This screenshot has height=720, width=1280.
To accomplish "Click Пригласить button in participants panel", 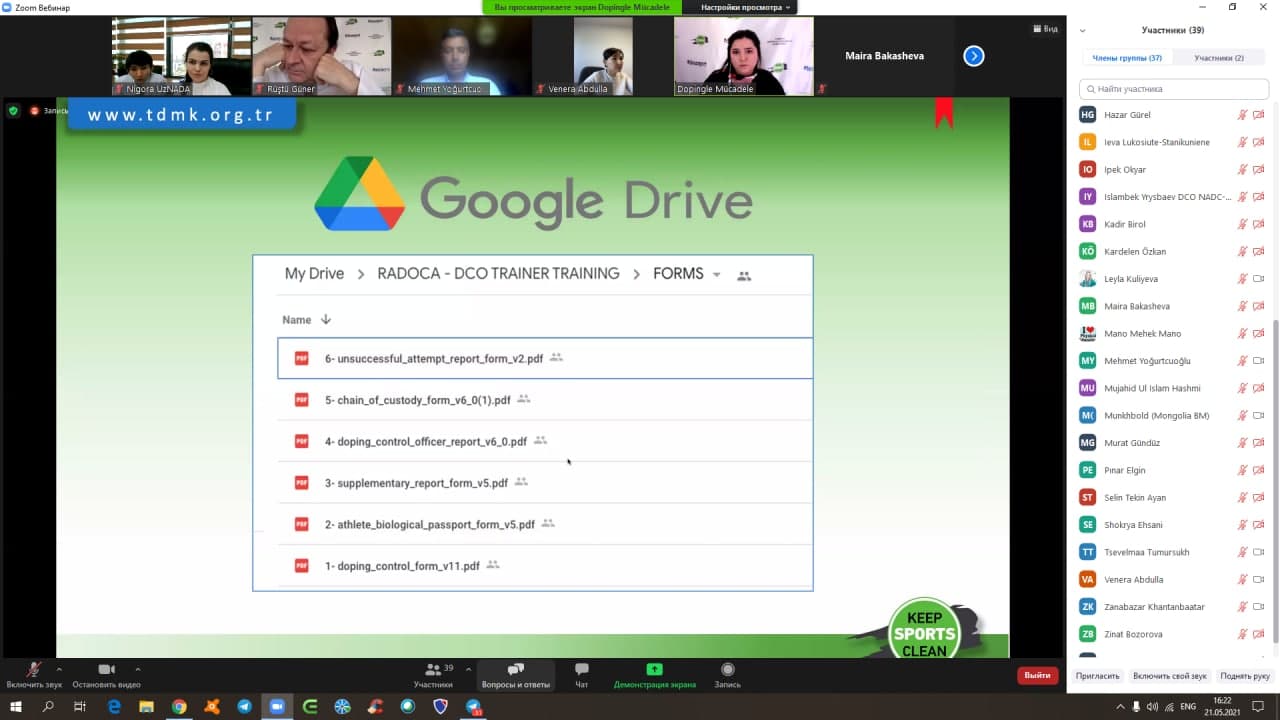I will pos(1097,676).
